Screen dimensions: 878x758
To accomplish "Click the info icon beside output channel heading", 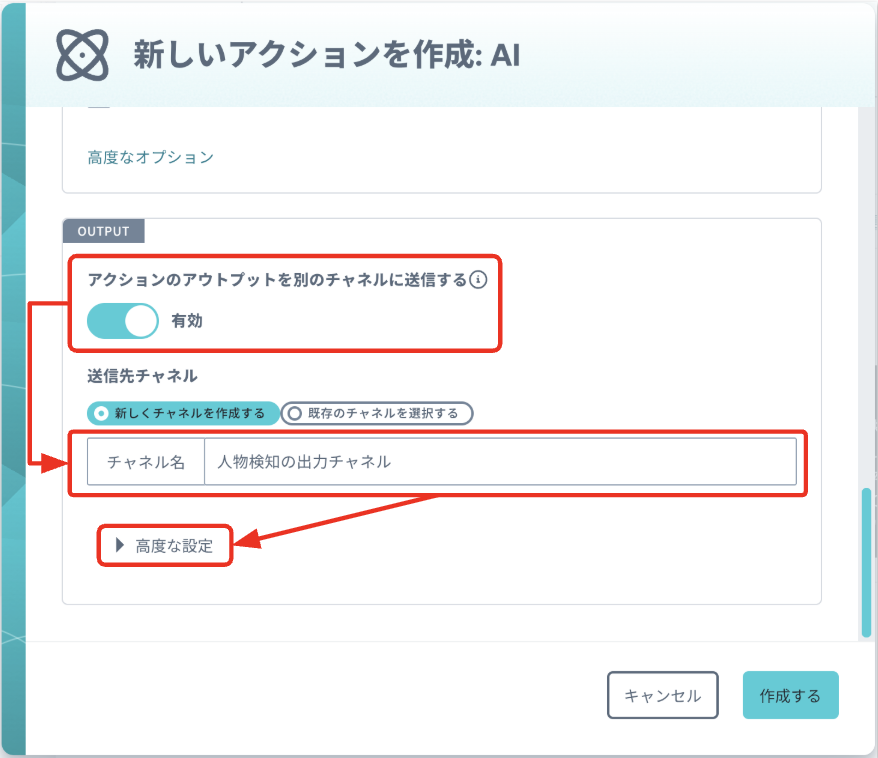I will pos(478,279).
